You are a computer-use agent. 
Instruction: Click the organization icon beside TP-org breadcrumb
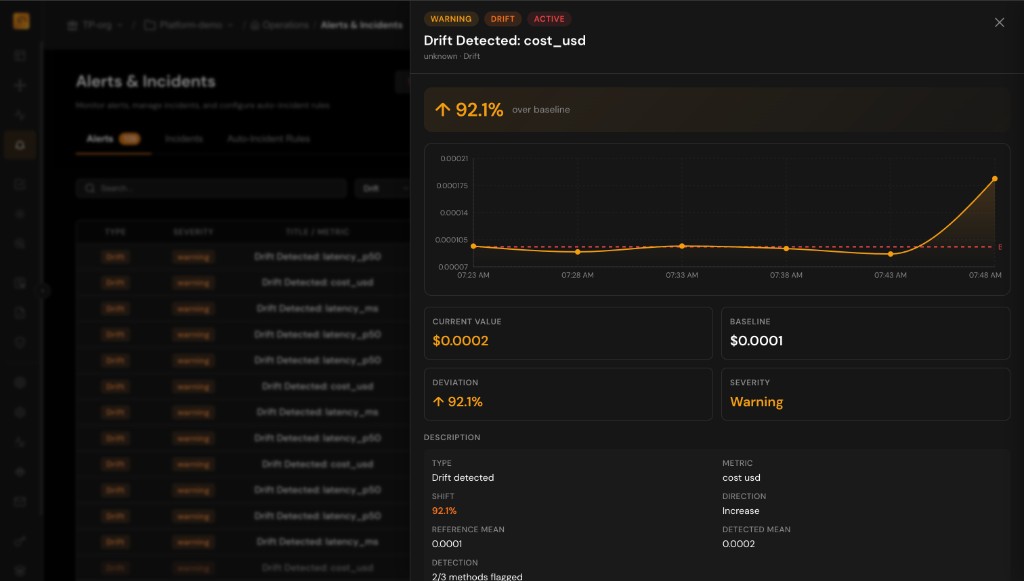72,25
